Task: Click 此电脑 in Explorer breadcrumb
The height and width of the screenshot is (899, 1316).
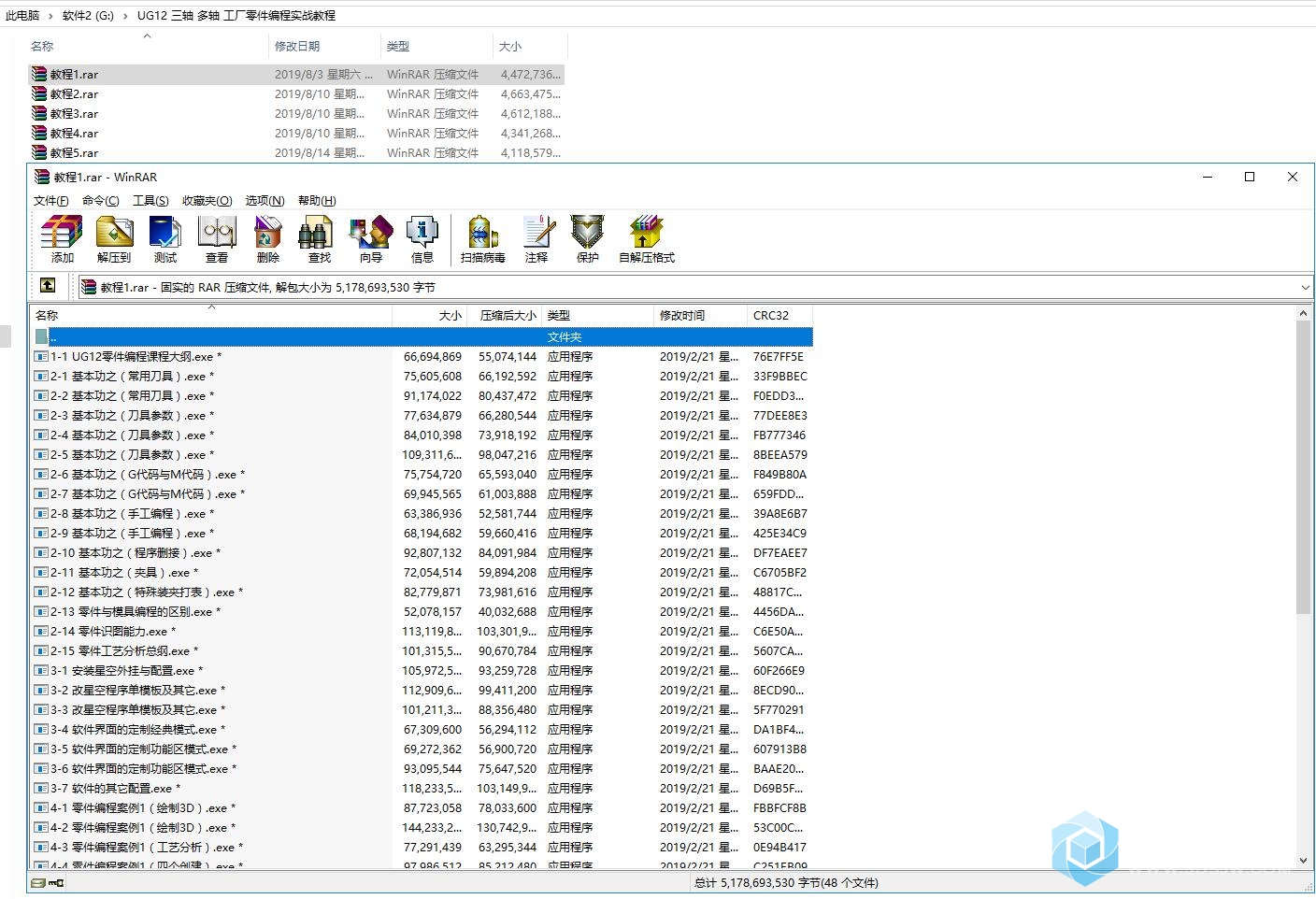Action: tap(22, 16)
